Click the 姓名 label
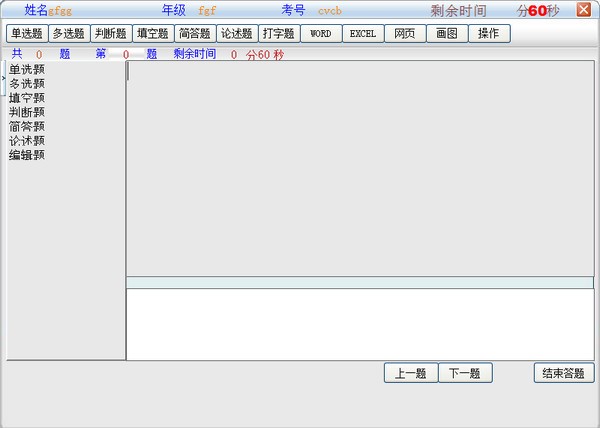This screenshot has width=600, height=428. click(x=36, y=10)
